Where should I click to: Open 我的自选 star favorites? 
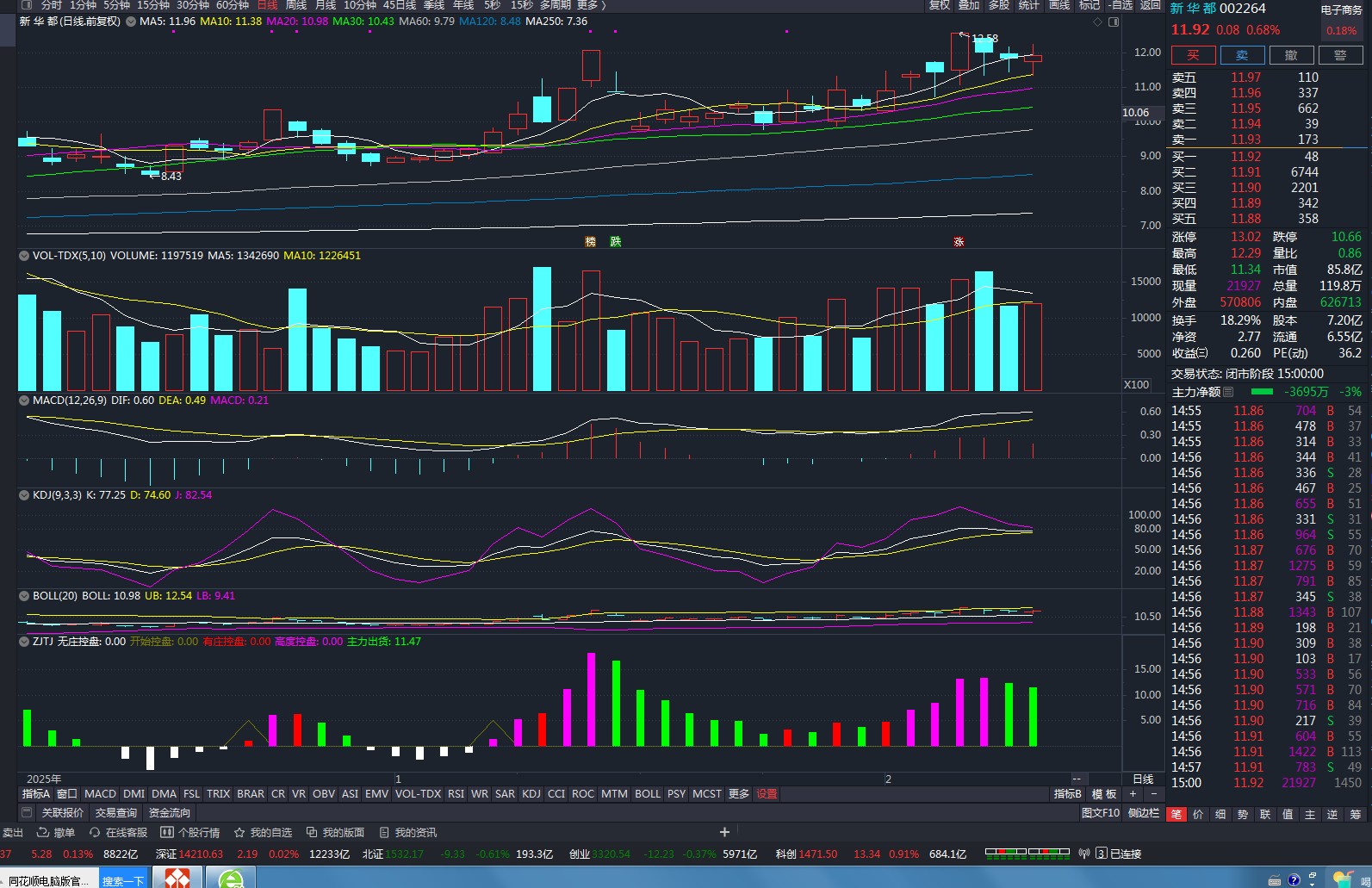coord(263,833)
